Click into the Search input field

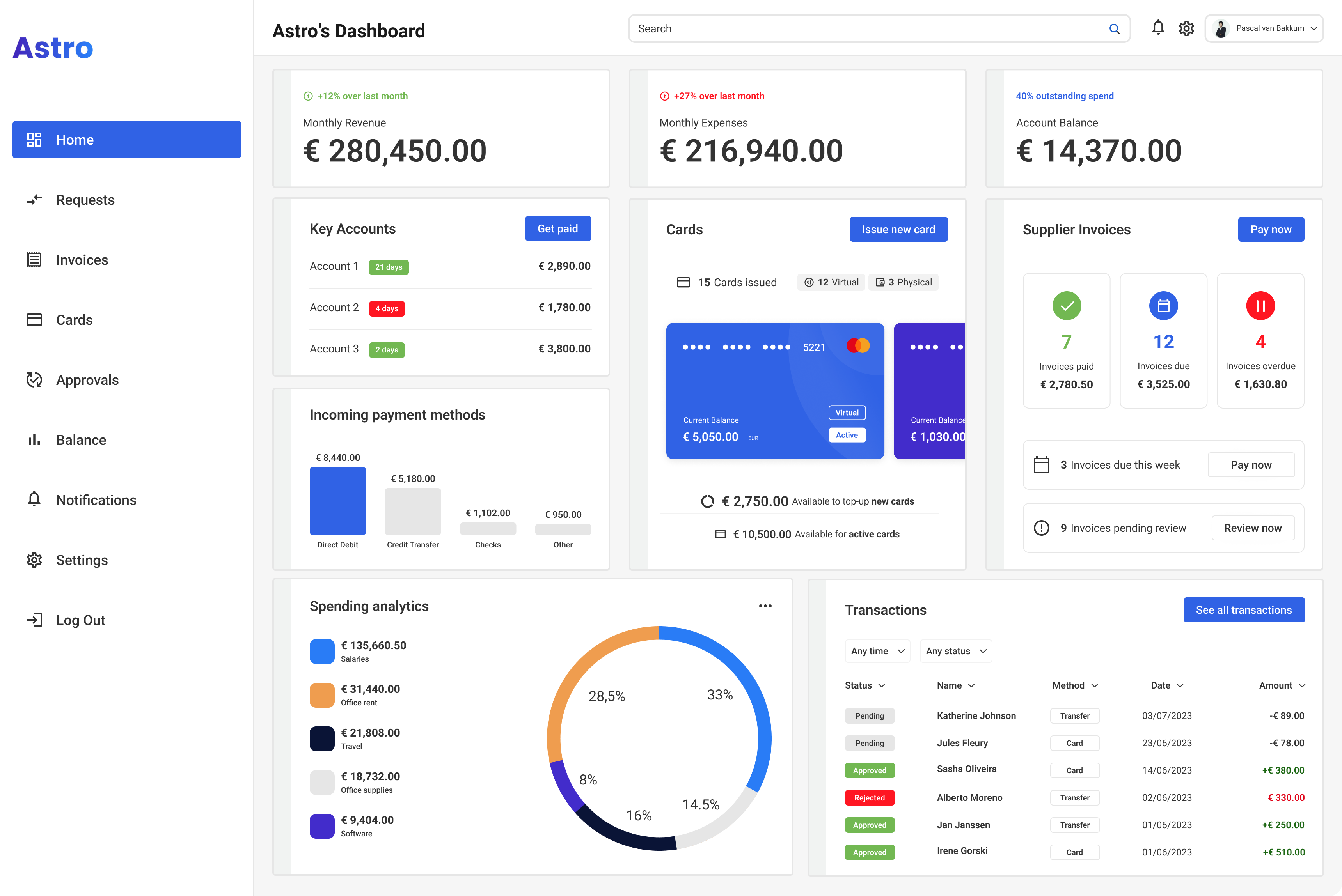[858, 28]
